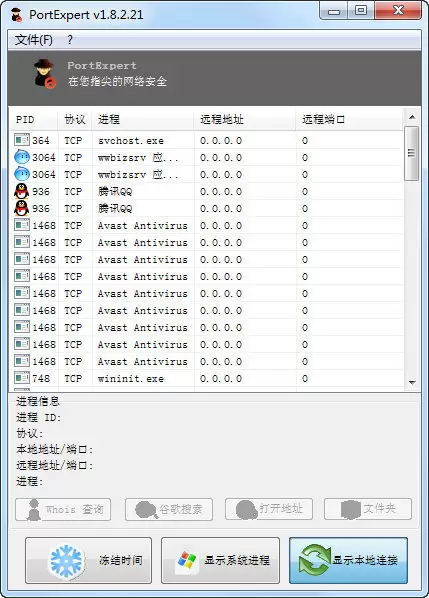Click the wininit.exe process icon for PID 748
429x598 pixels.
coord(22,378)
